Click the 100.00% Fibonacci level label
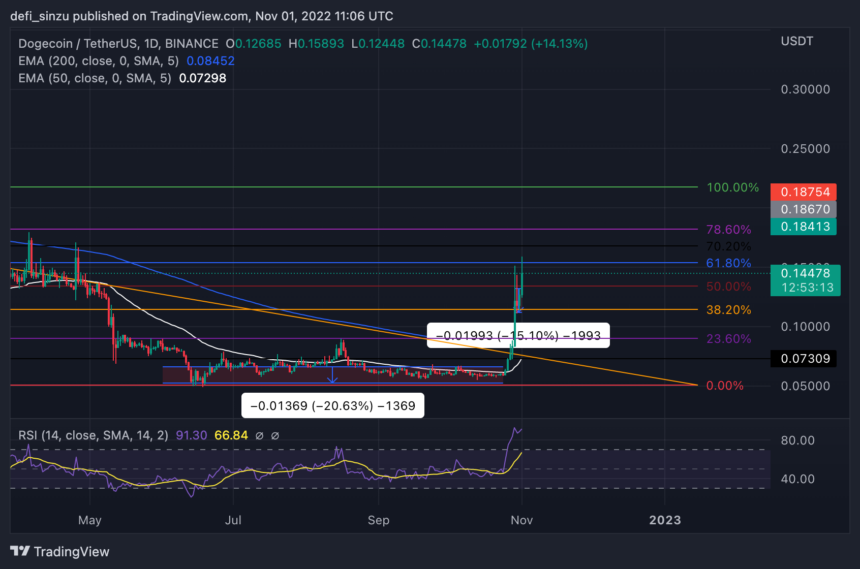The width and height of the screenshot is (860, 569). click(x=733, y=188)
